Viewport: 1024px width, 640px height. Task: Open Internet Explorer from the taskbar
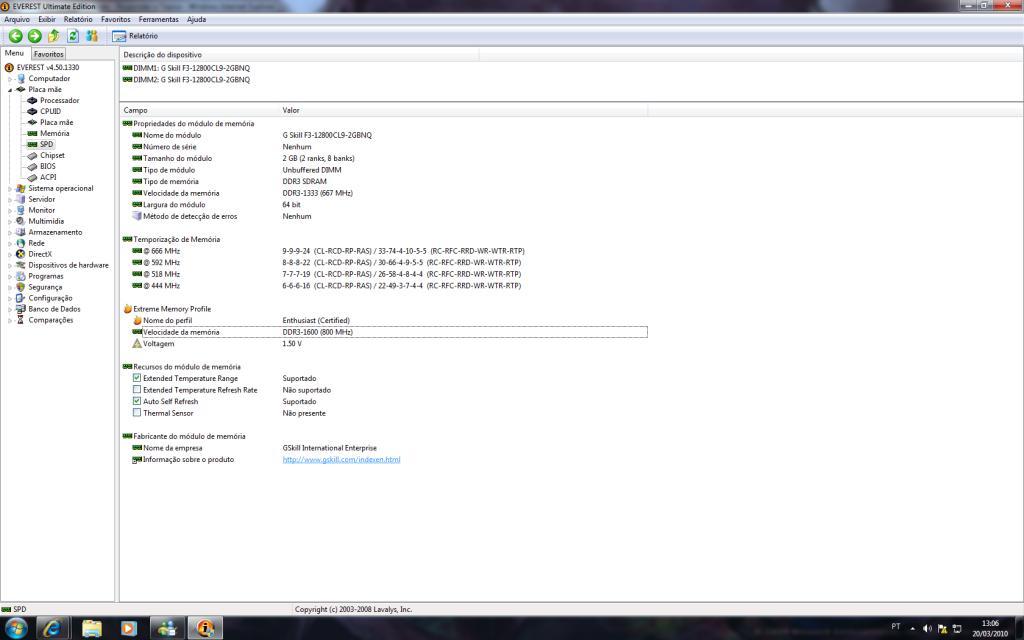(53, 628)
